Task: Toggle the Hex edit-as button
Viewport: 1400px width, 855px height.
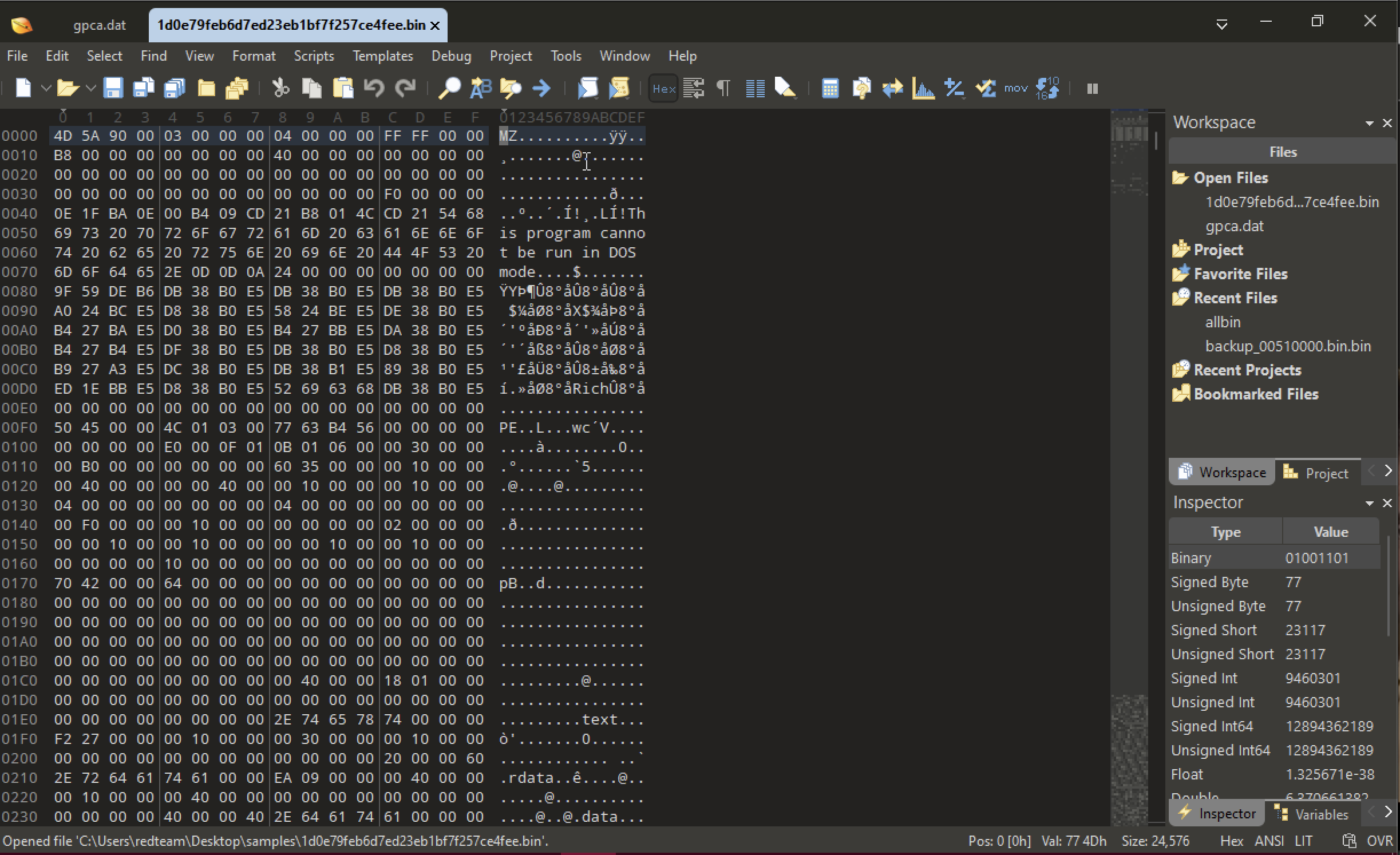Action: click(x=663, y=89)
